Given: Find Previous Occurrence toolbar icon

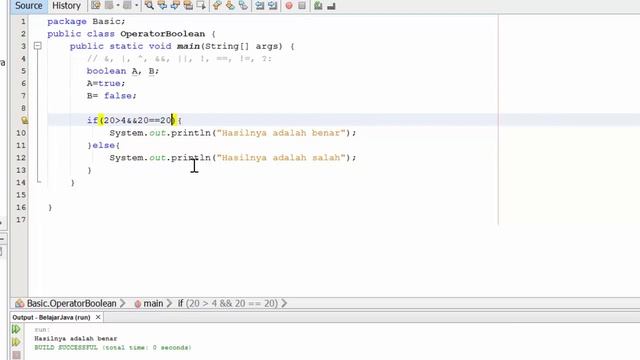Looking at the screenshot, I should [162, 5].
